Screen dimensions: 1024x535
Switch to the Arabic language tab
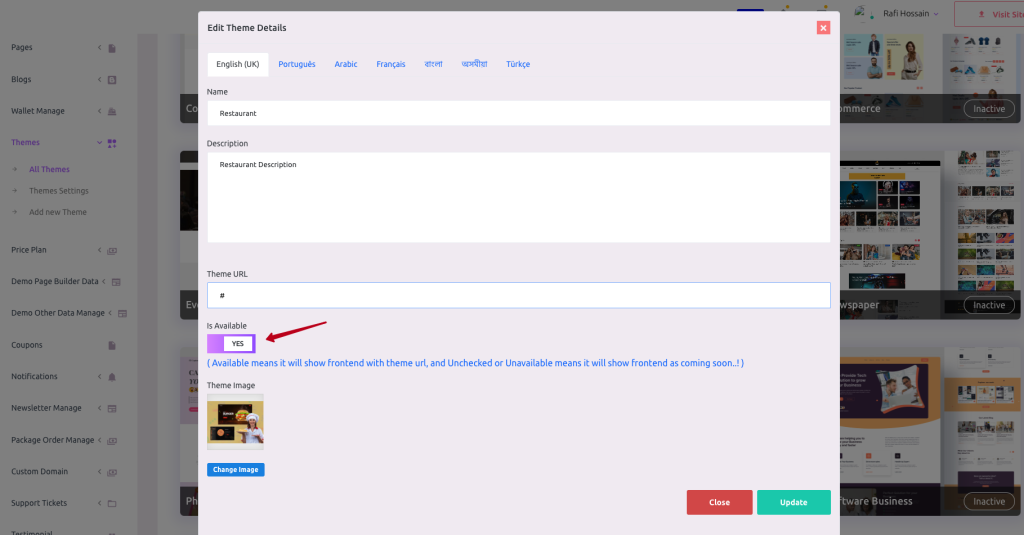click(345, 64)
